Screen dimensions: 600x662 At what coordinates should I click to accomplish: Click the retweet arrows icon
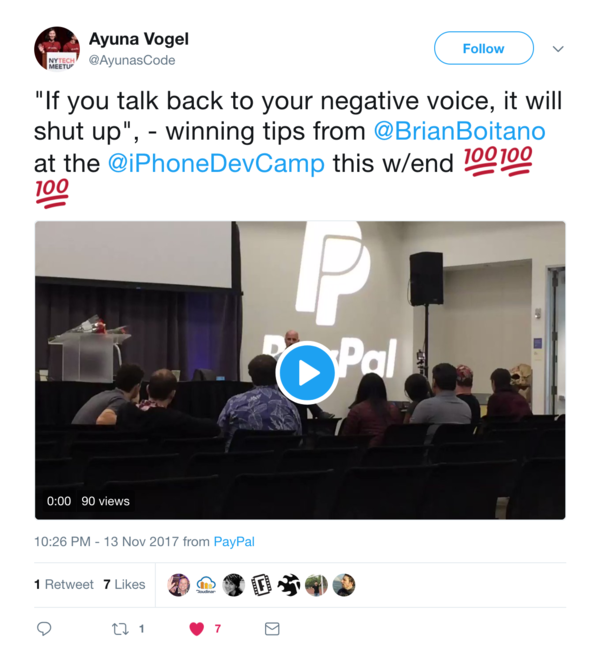pos(120,629)
